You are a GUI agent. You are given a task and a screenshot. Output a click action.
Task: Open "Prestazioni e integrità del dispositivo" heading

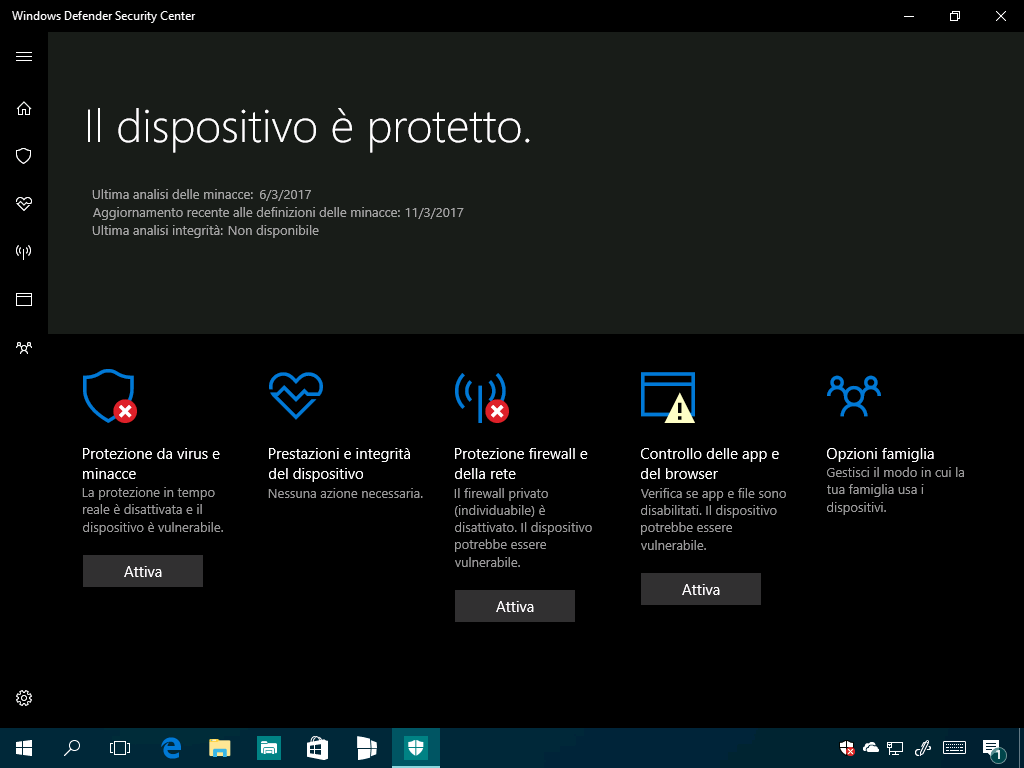click(339, 464)
